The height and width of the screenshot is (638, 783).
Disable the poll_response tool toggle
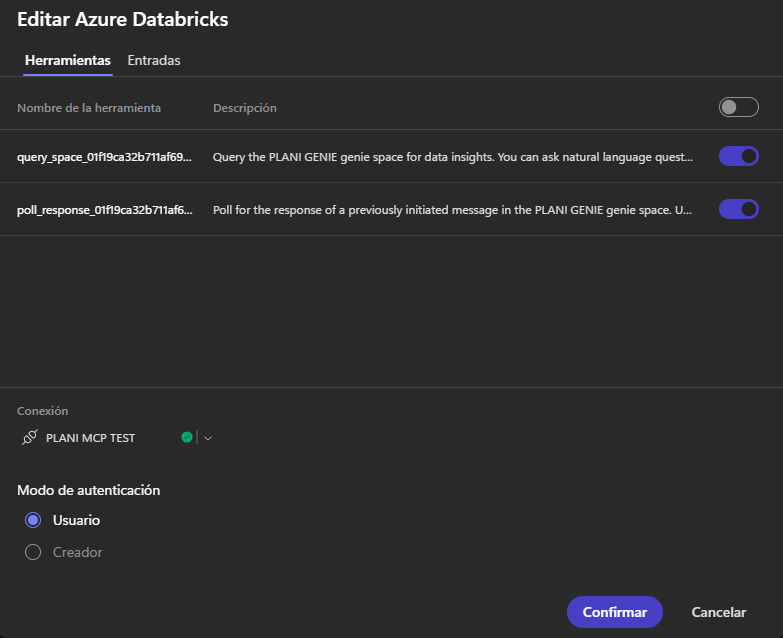739,209
